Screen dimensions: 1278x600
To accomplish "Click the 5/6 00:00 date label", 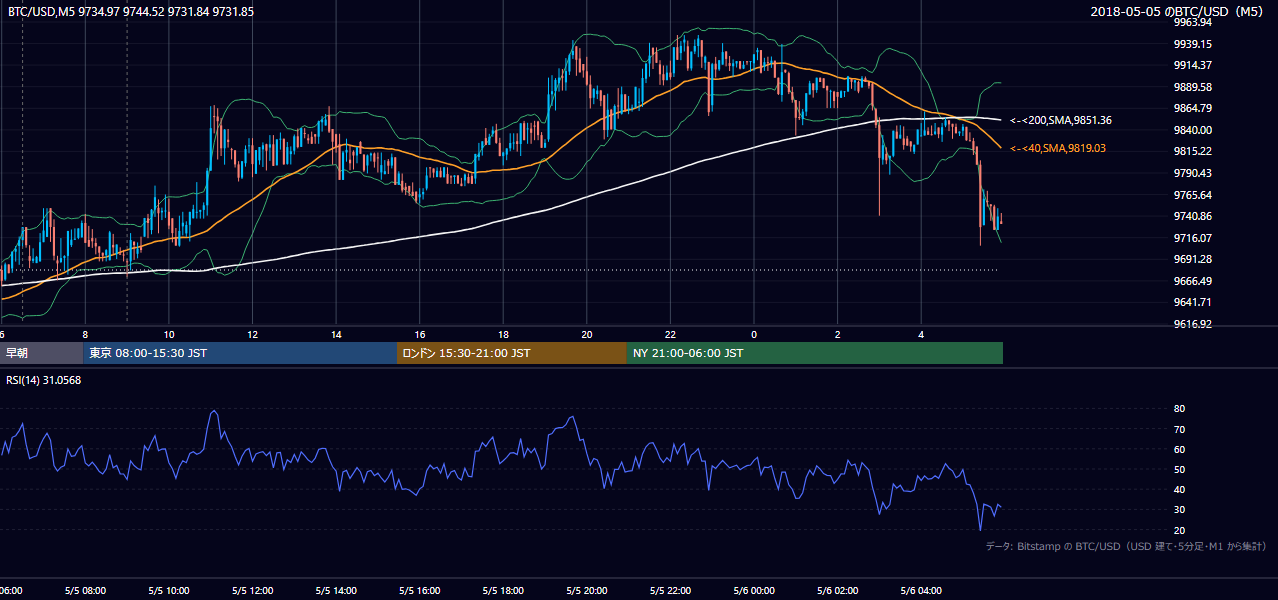I will point(754,591).
